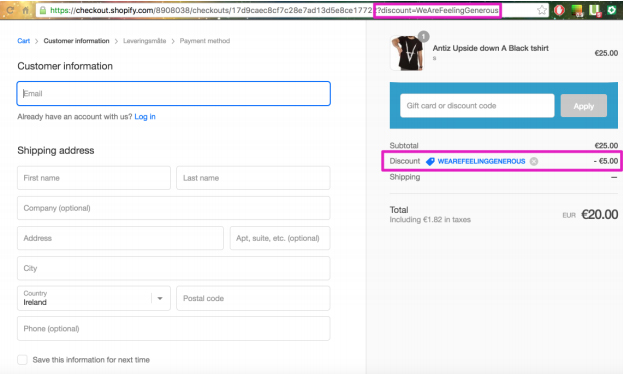This screenshot has width=623, height=374.
Task: Open the Country dropdown showing Ireland
Action: point(94,298)
